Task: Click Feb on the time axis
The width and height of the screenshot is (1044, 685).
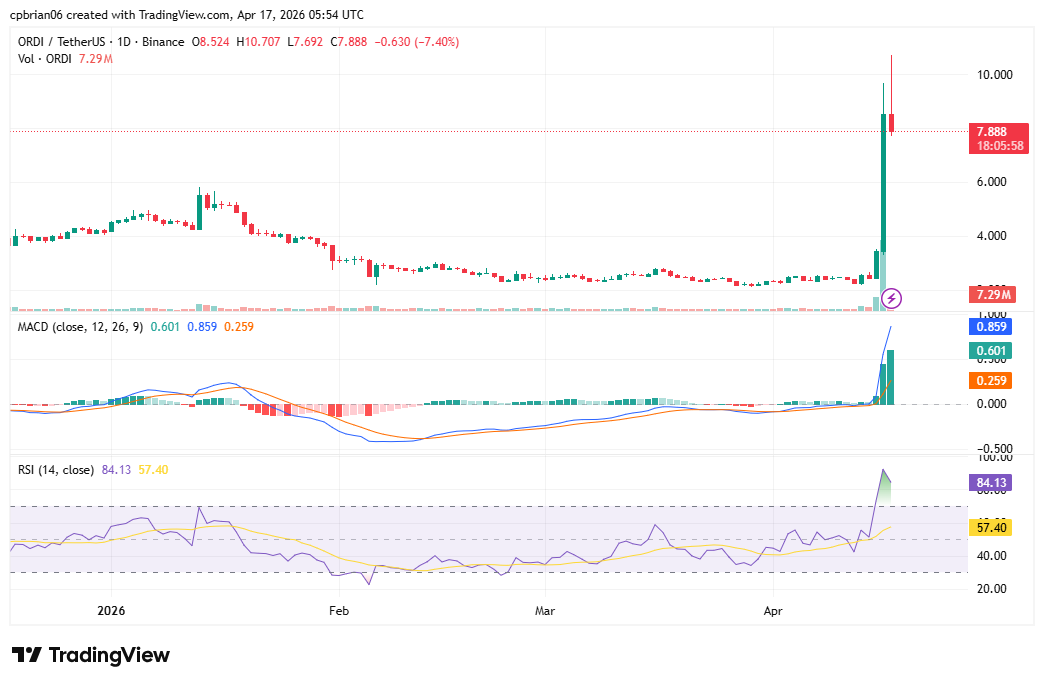Action: pos(337,609)
